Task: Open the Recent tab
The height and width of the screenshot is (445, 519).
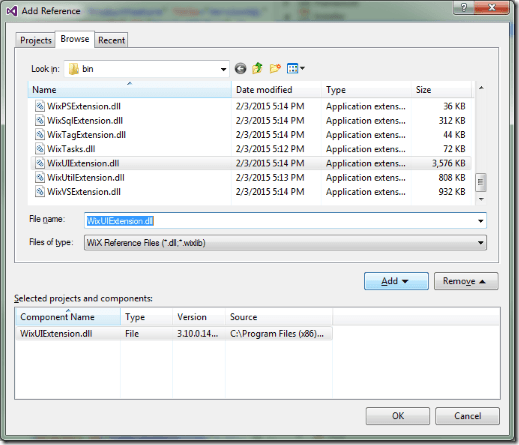Action: tap(111, 40)
